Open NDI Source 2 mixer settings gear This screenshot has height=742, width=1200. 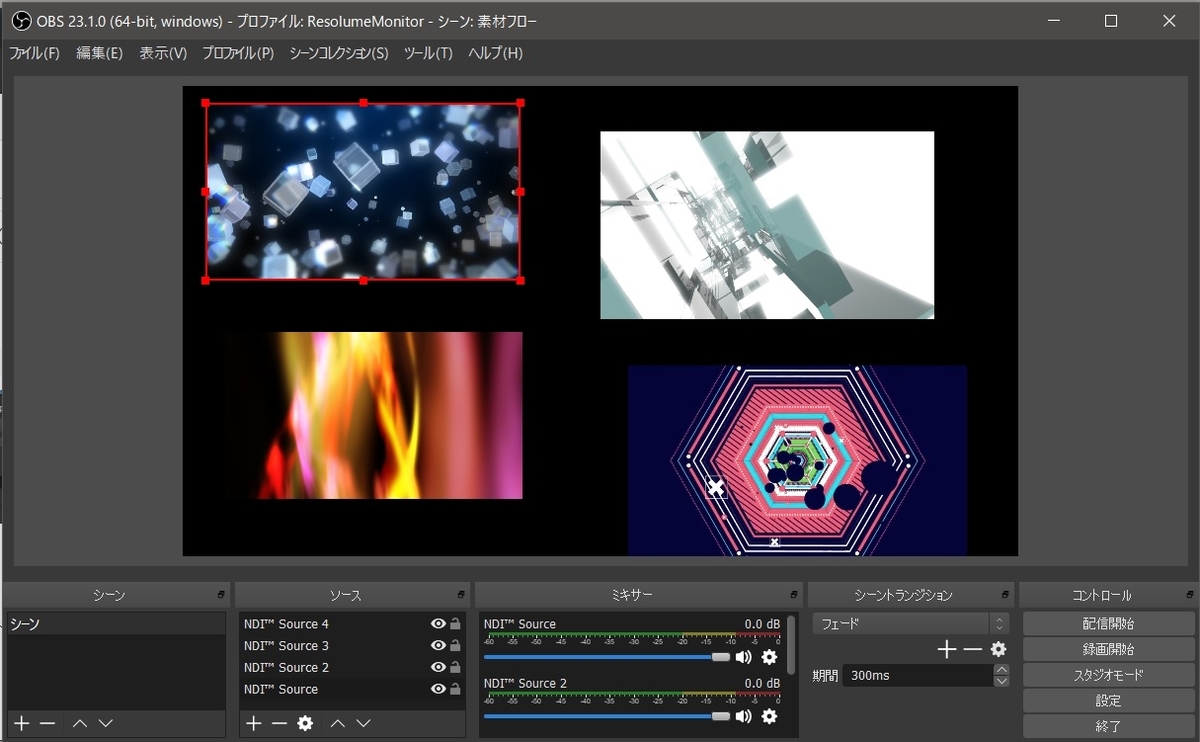(769, 716)
